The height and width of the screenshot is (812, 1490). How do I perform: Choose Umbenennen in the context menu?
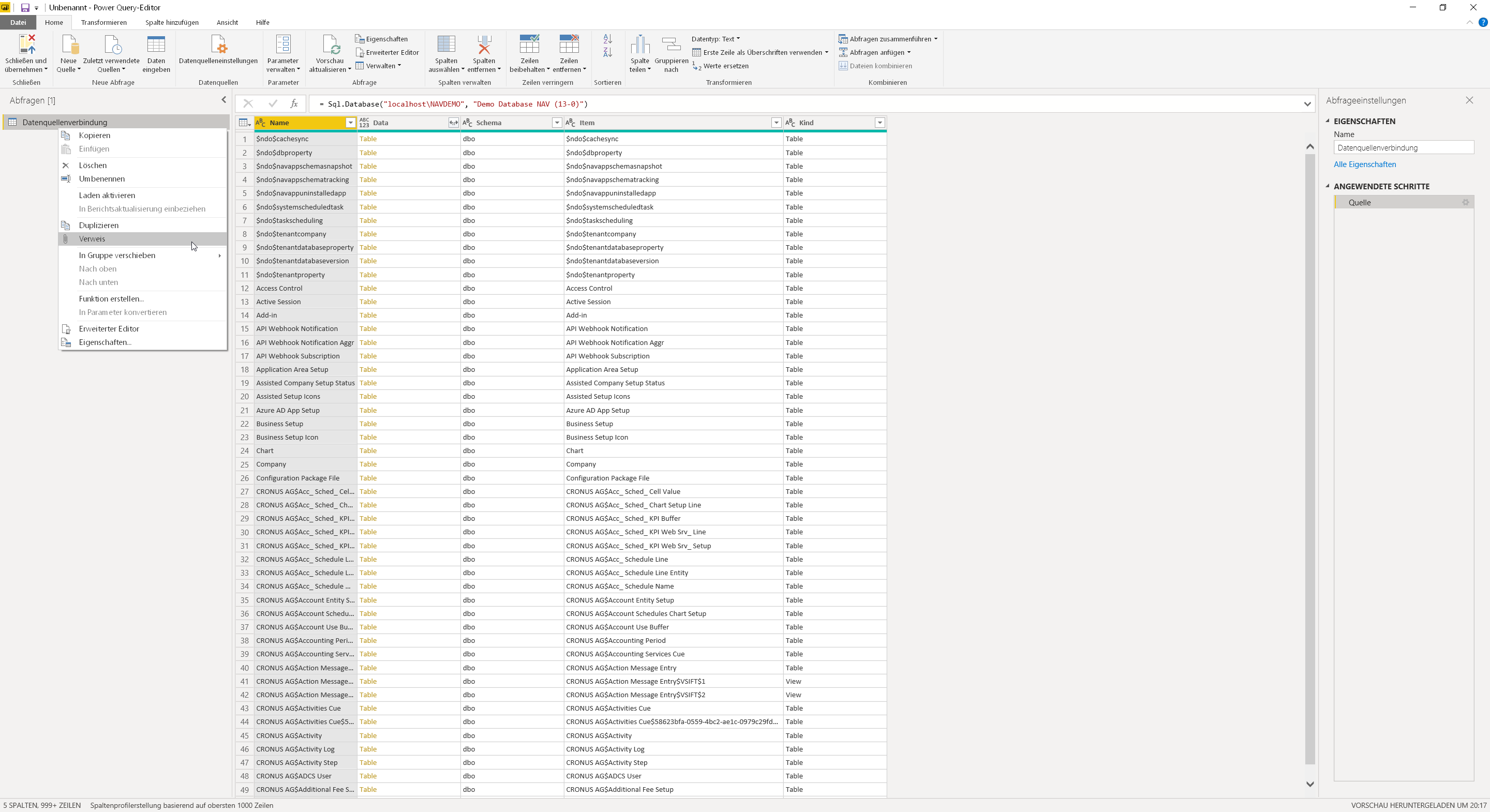click(x=143, y=179)
